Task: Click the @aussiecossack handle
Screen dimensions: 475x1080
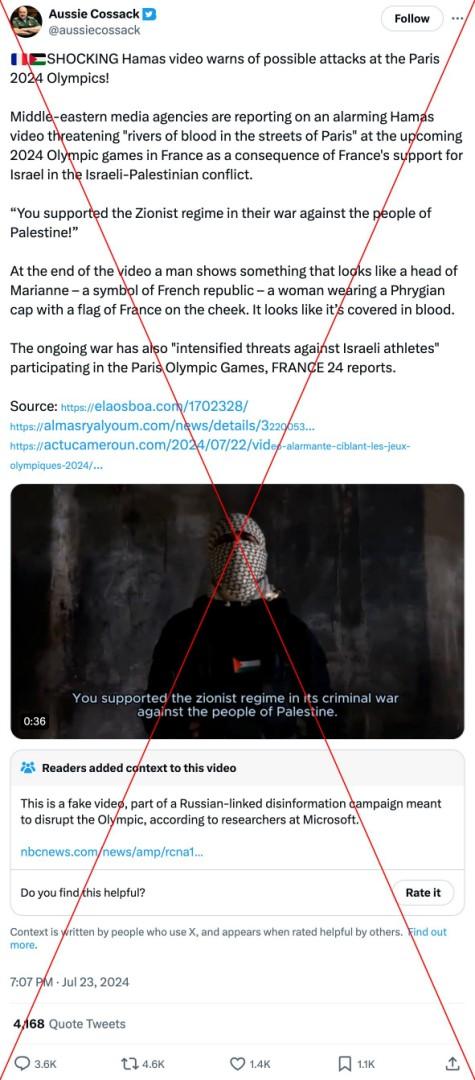Action: coord(94,30)
